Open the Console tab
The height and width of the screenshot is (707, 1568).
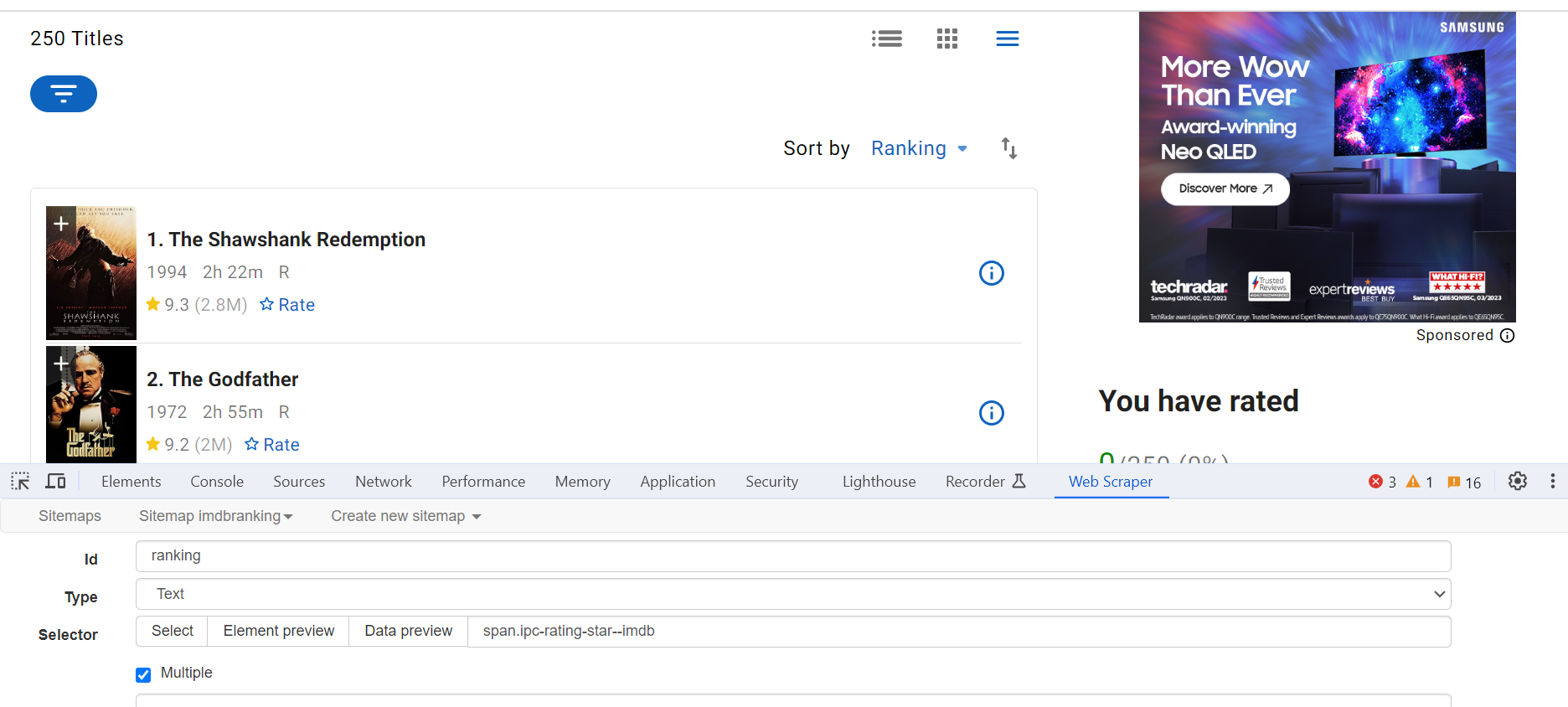coord(217,482)
